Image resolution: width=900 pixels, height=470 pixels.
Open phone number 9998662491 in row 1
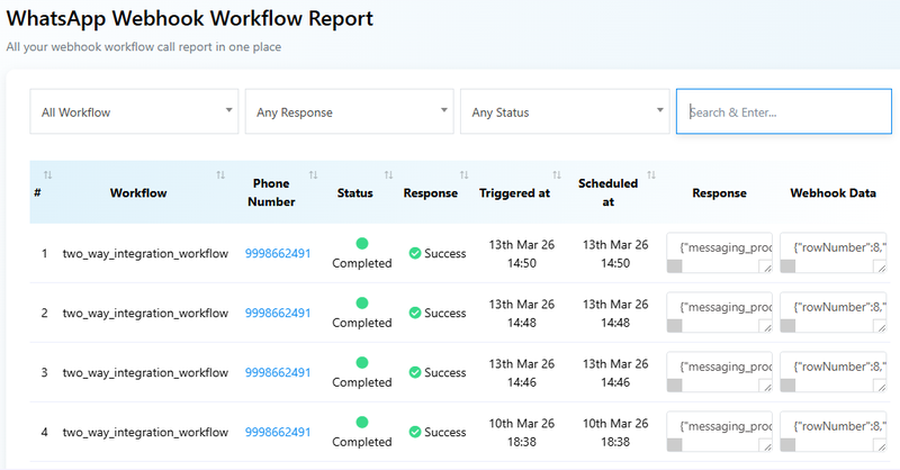[x=277, y=254]
